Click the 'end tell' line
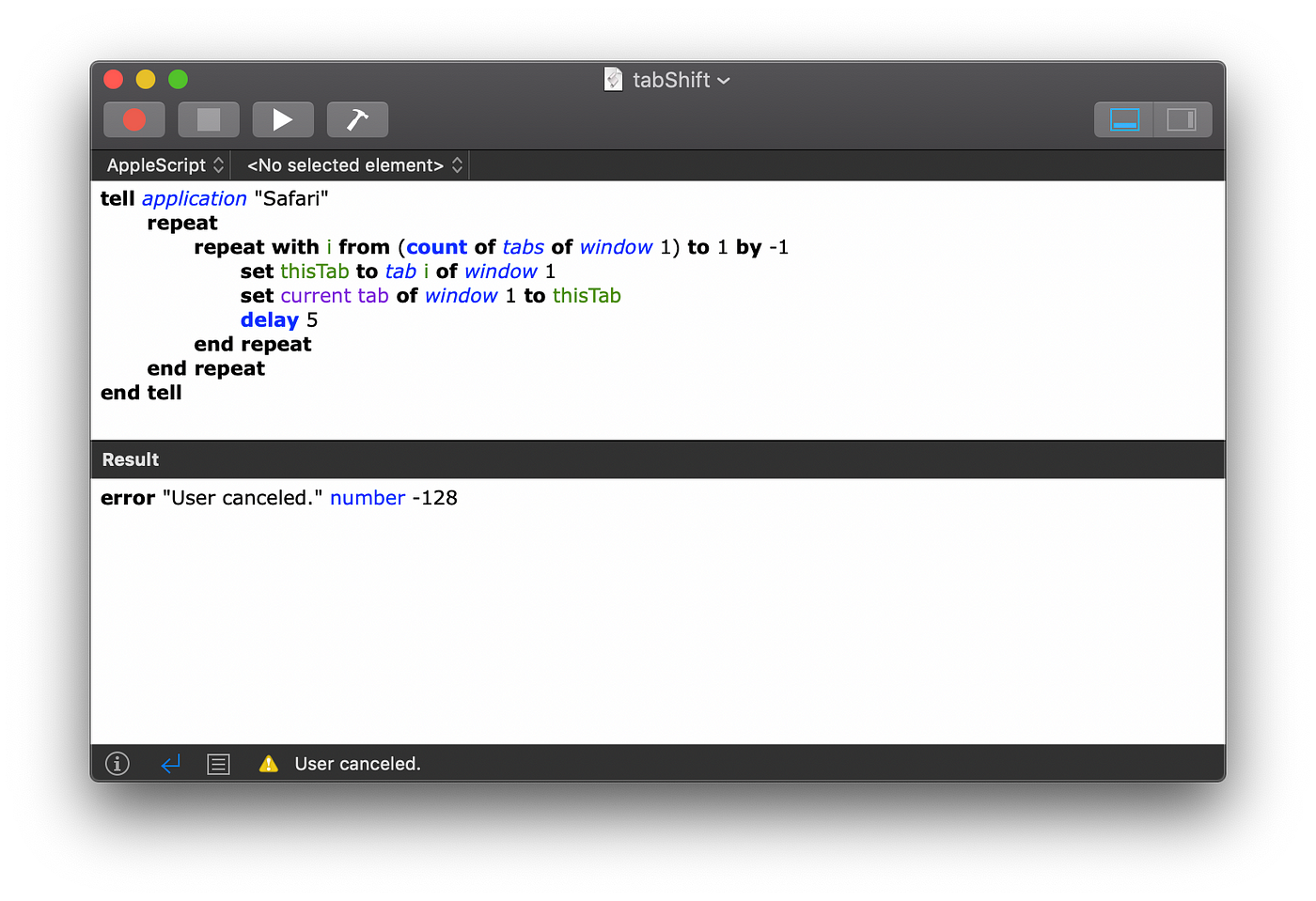The height and width of the screenshot is (901, 1316). 141,393
